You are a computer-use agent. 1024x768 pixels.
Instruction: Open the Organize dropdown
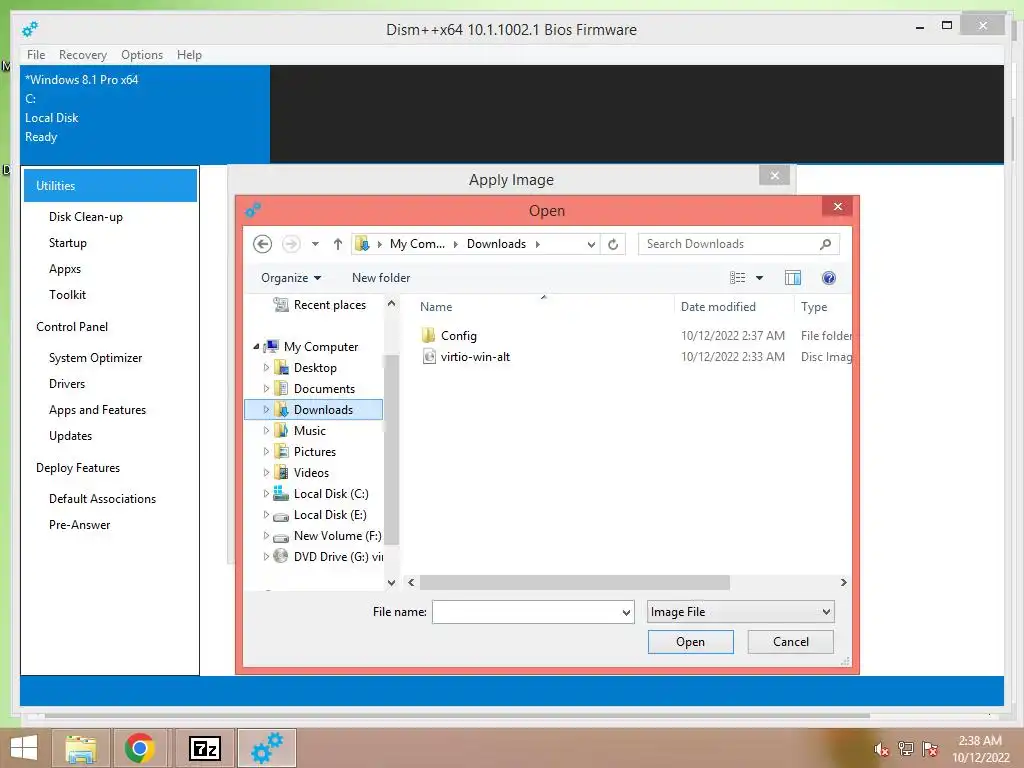tap(291, 278)
